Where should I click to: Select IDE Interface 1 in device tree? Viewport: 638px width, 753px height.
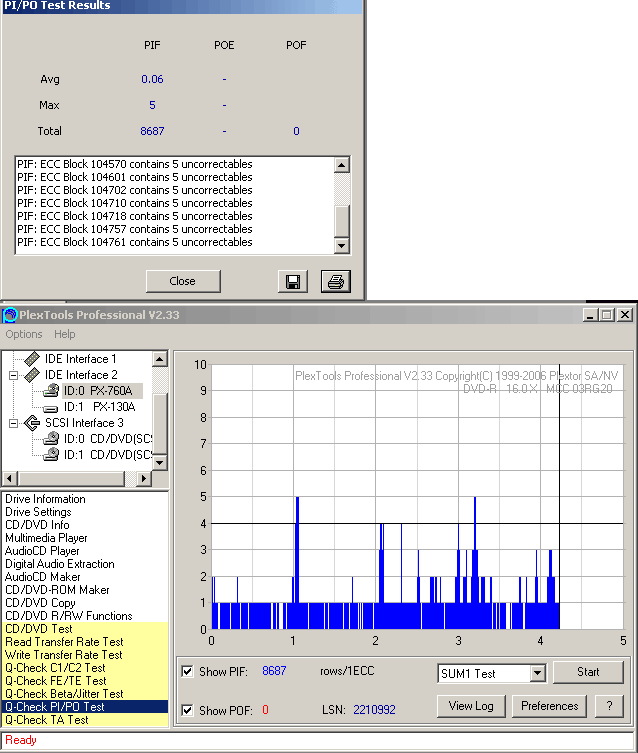(x=80, y=359)
